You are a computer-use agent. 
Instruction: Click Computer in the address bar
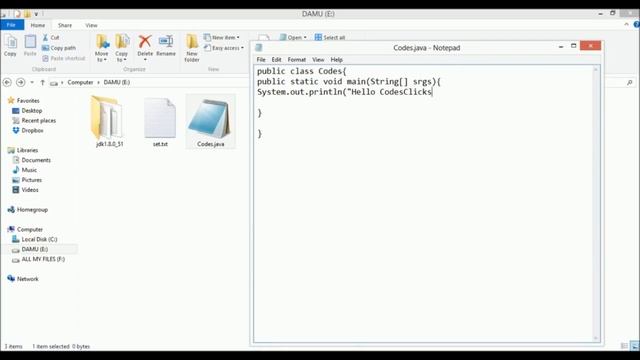click(x=80, y=82)
